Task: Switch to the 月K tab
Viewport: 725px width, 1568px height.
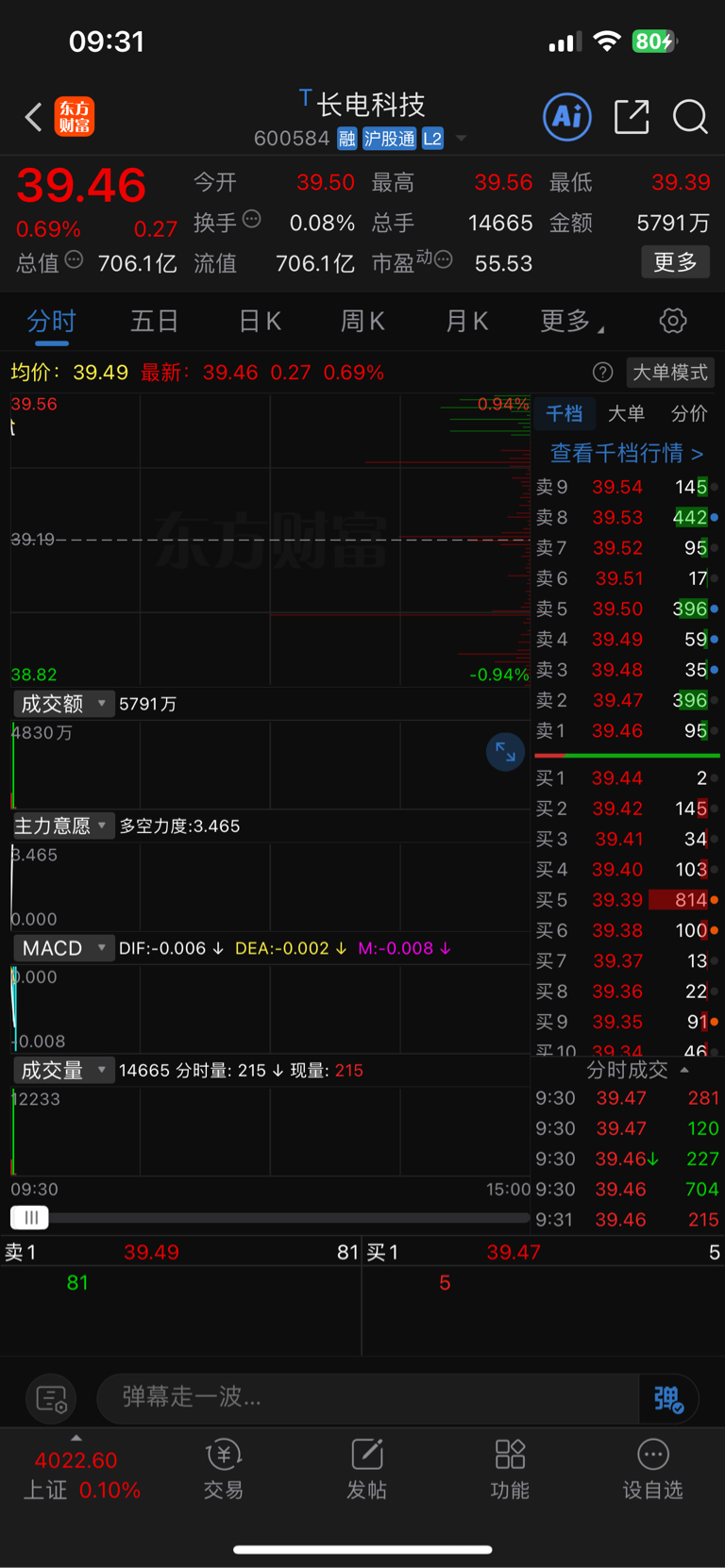Action: (466, 322)
